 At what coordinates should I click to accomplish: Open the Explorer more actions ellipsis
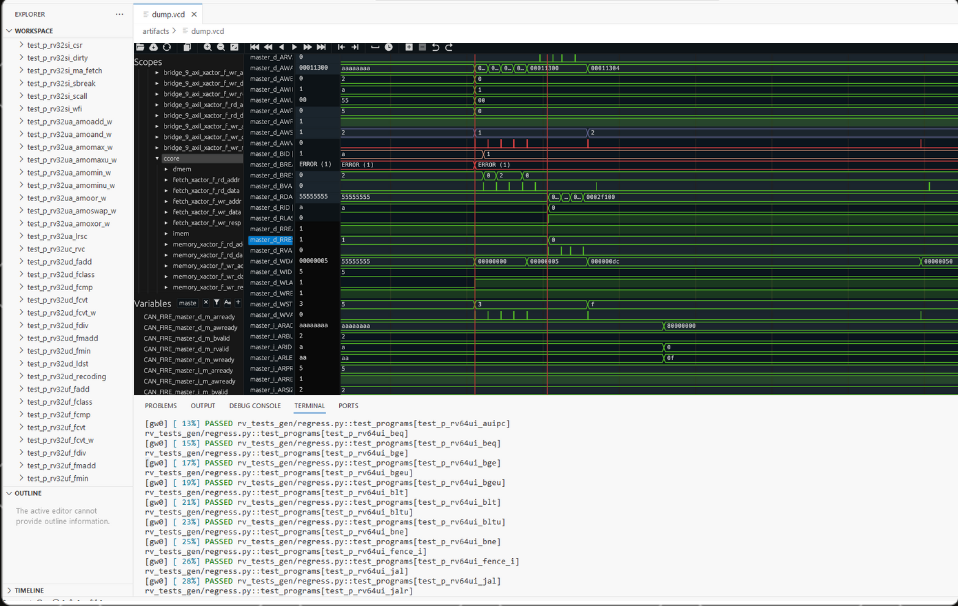click(x=119, y=14)
